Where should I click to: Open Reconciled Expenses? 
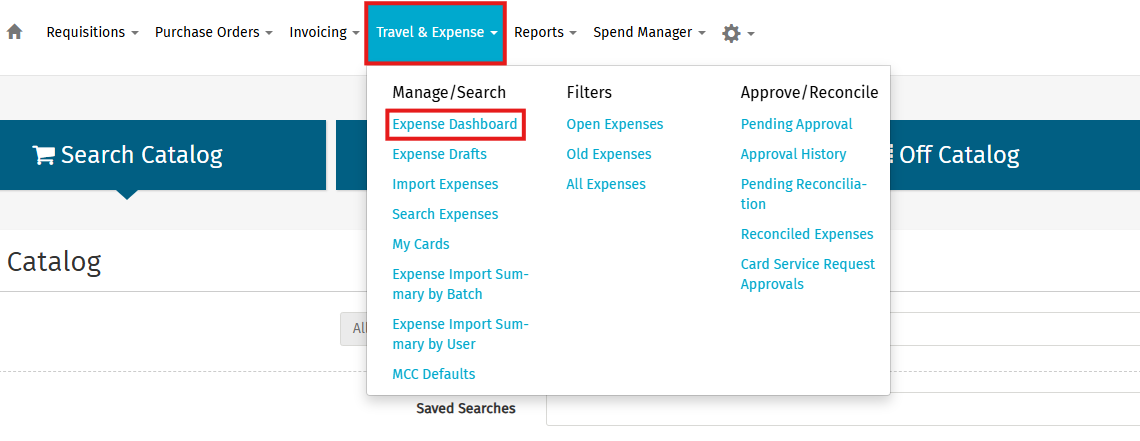pos(807,234)
